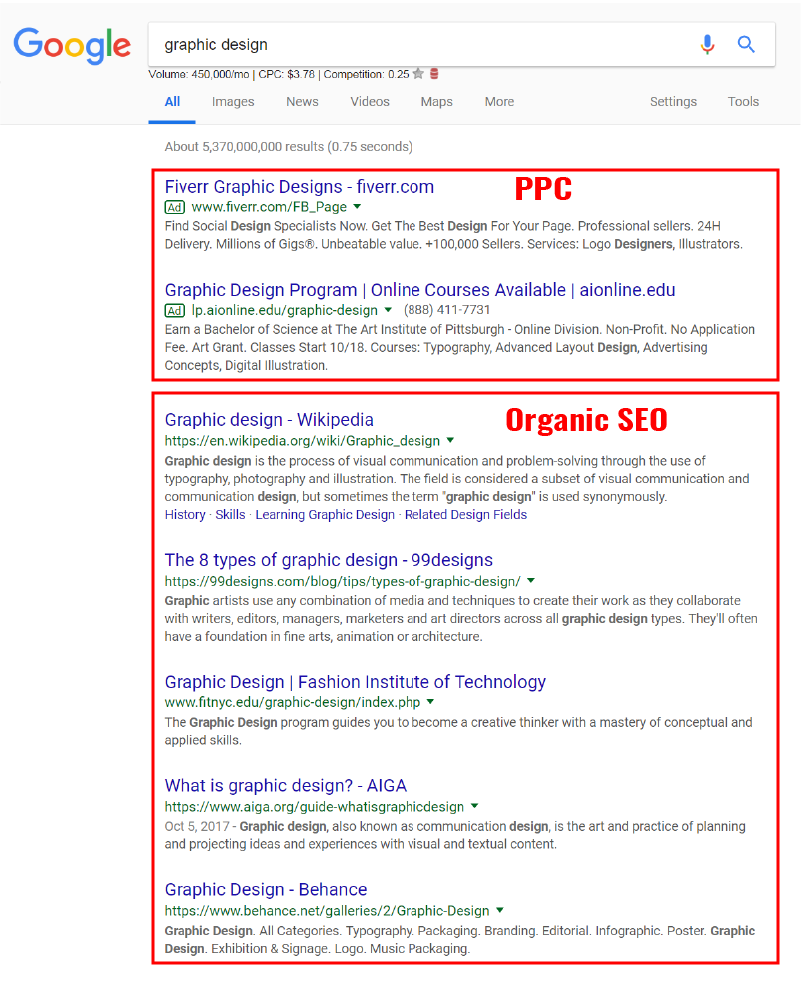Click the Ad badge on aionline.edu result
Viewport: 801px width, 983px height.
click(x=175, y=310)
